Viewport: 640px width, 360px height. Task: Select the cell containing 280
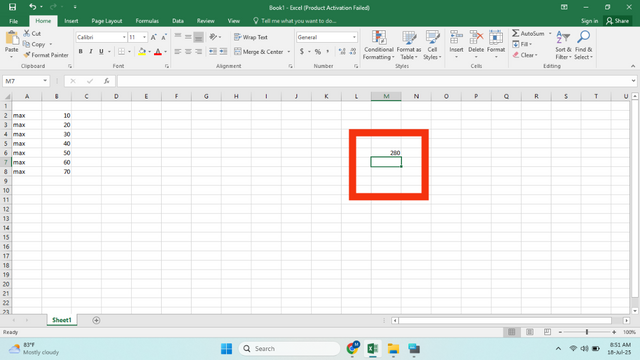point(386,153)
